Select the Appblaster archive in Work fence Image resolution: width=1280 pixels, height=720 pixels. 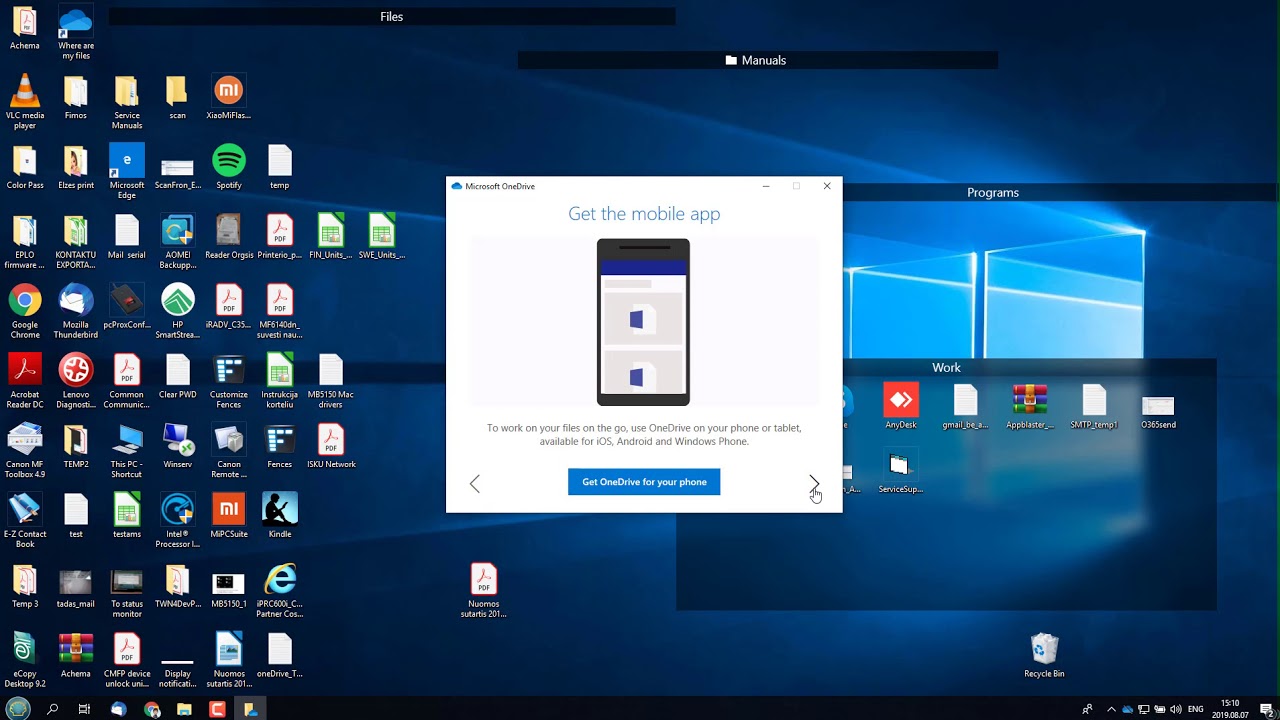pyautogui.click(x=1030, y=407)
